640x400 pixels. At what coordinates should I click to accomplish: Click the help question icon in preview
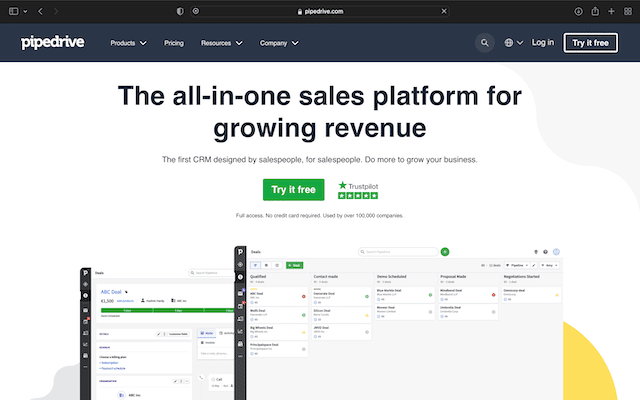pos(545,252)
